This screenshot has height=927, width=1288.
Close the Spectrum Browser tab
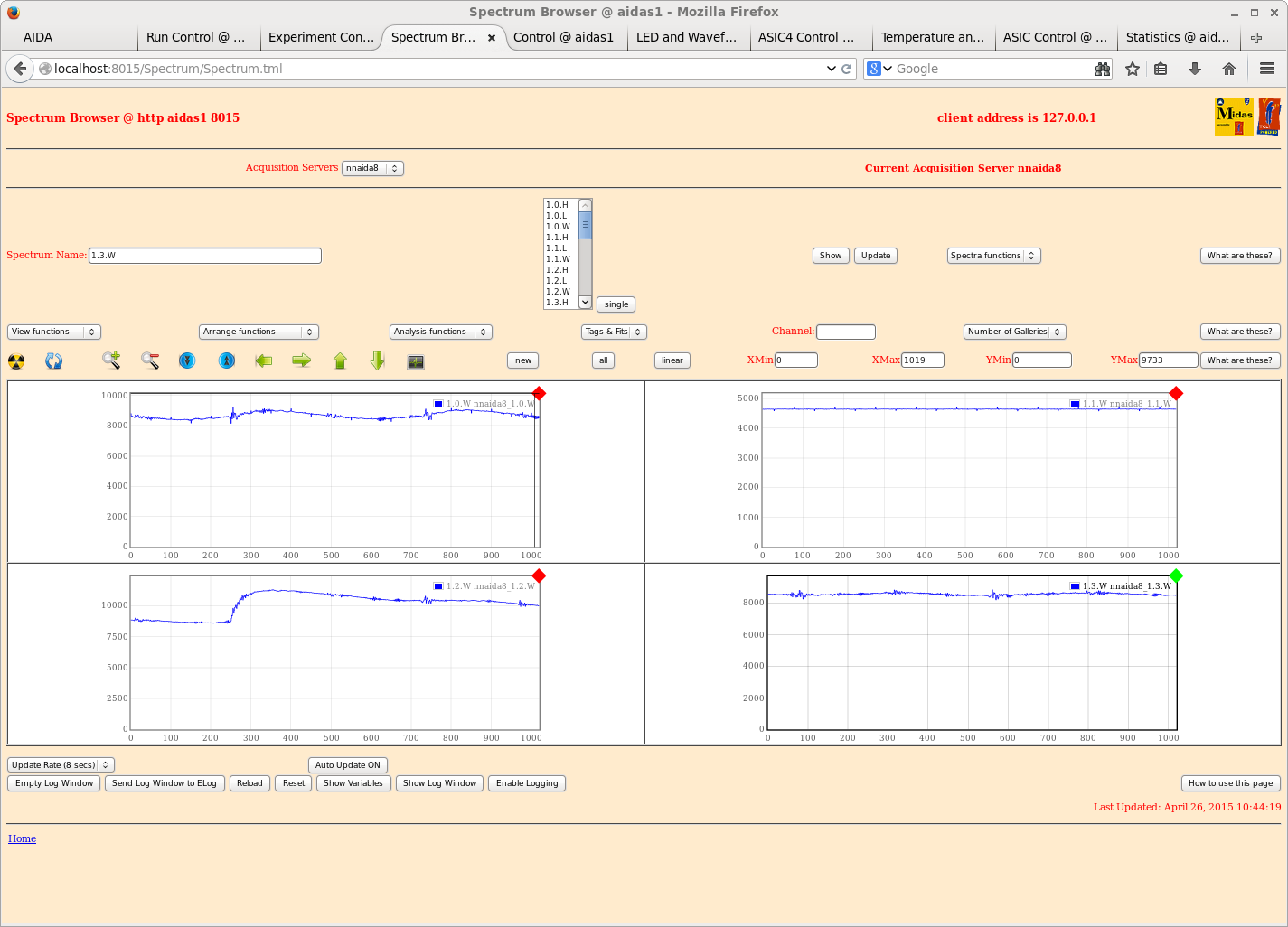click(x=492, y=38)
